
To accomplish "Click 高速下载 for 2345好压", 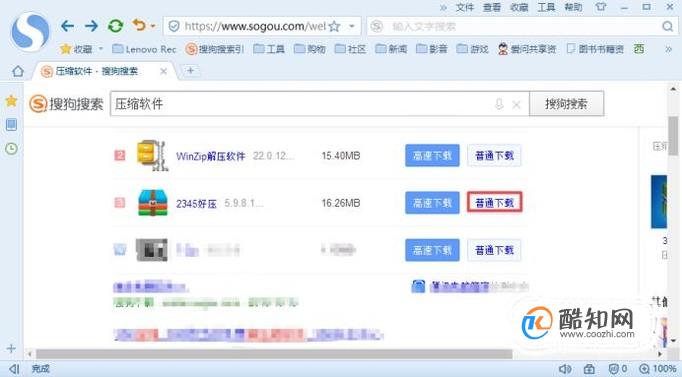I will (x=432, y=203).
